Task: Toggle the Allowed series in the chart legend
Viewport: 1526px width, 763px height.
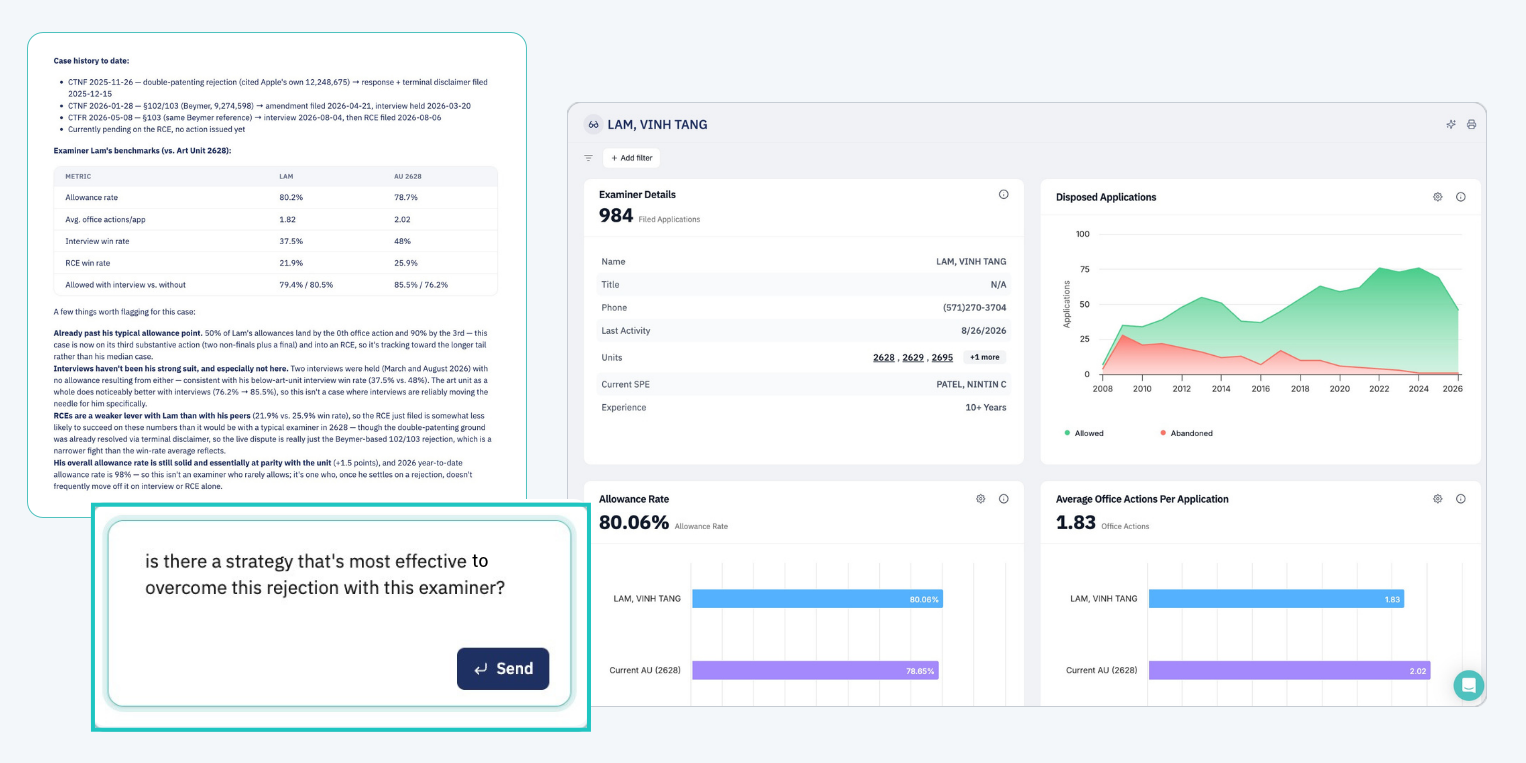Action: [1082, 433]
